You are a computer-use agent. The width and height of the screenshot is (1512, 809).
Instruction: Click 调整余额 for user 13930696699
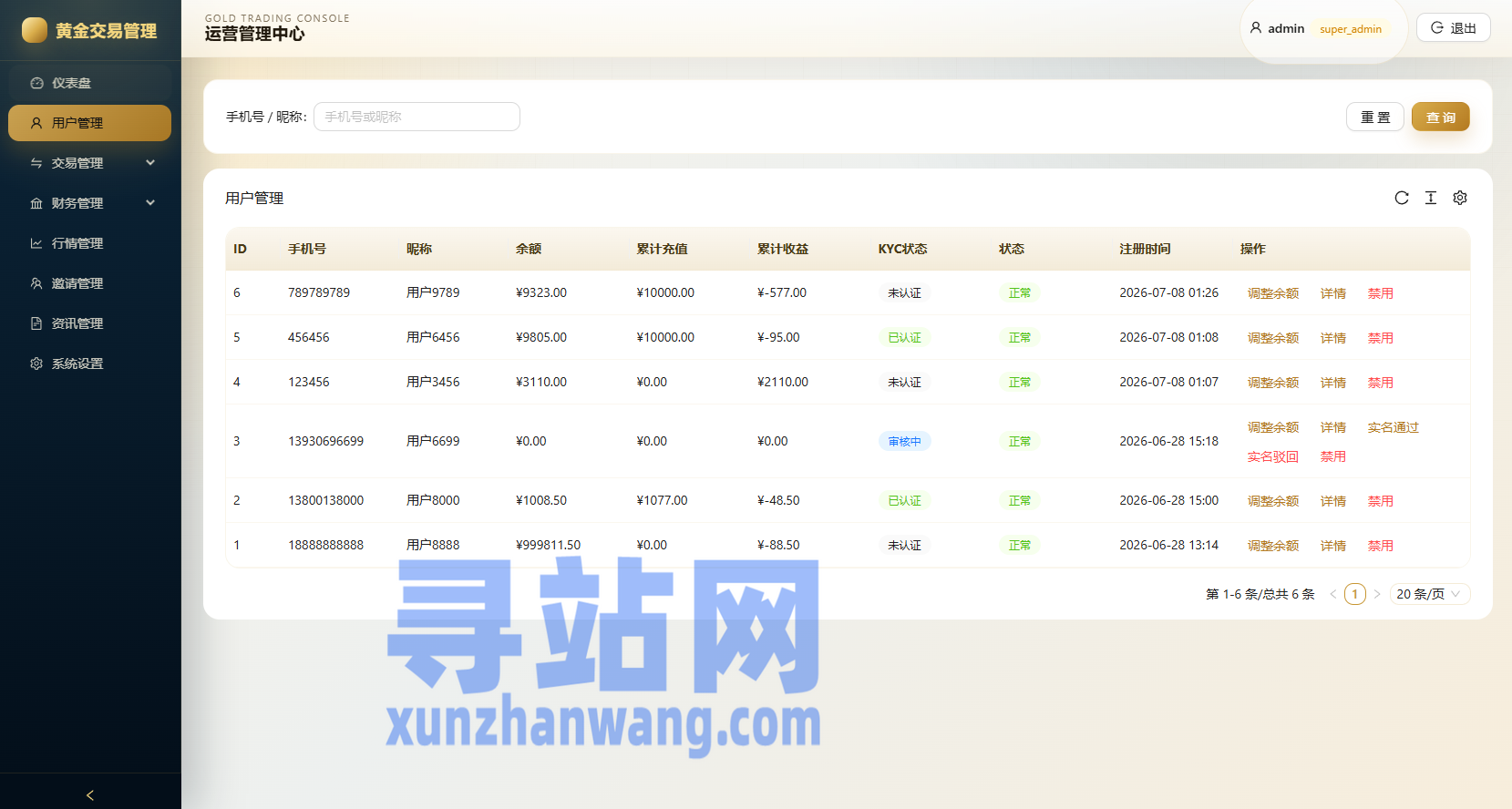tap(1273, 427)
